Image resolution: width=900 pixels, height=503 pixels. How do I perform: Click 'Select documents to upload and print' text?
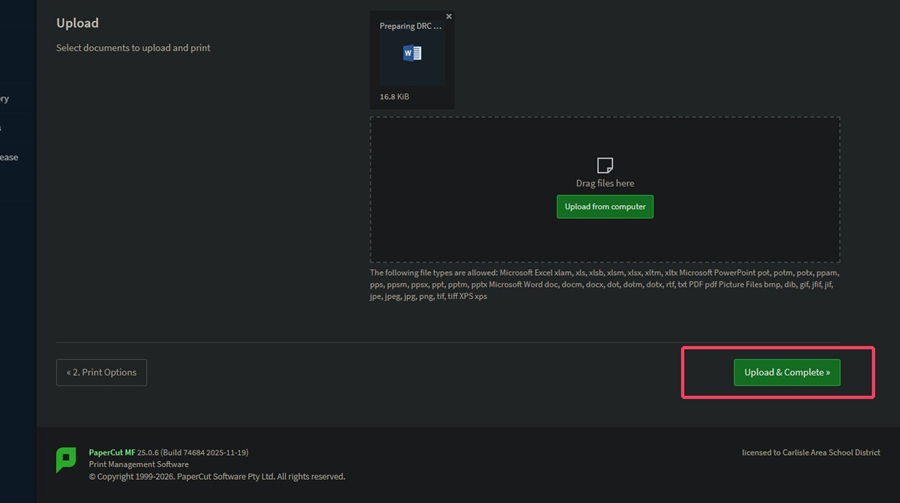click(133, 48)
